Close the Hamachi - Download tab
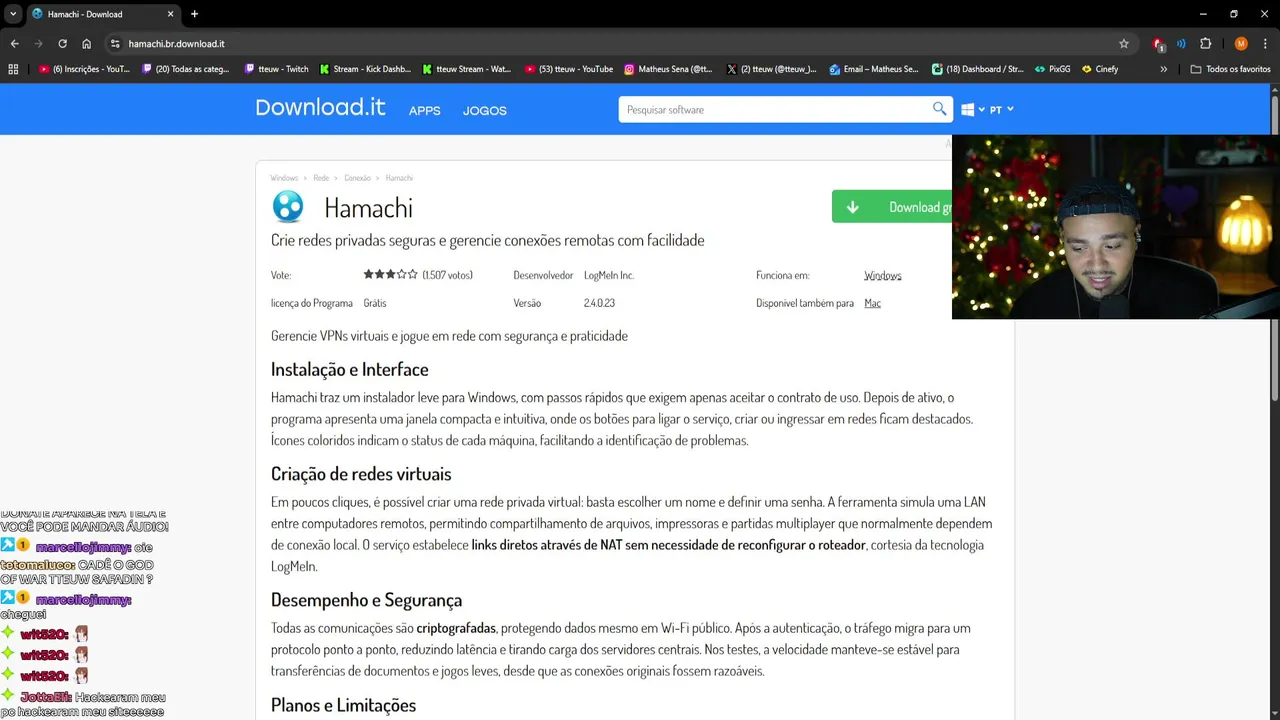The width and height of the screenshot is (1280, 720). pyautogui.click(x=170, y=14)
